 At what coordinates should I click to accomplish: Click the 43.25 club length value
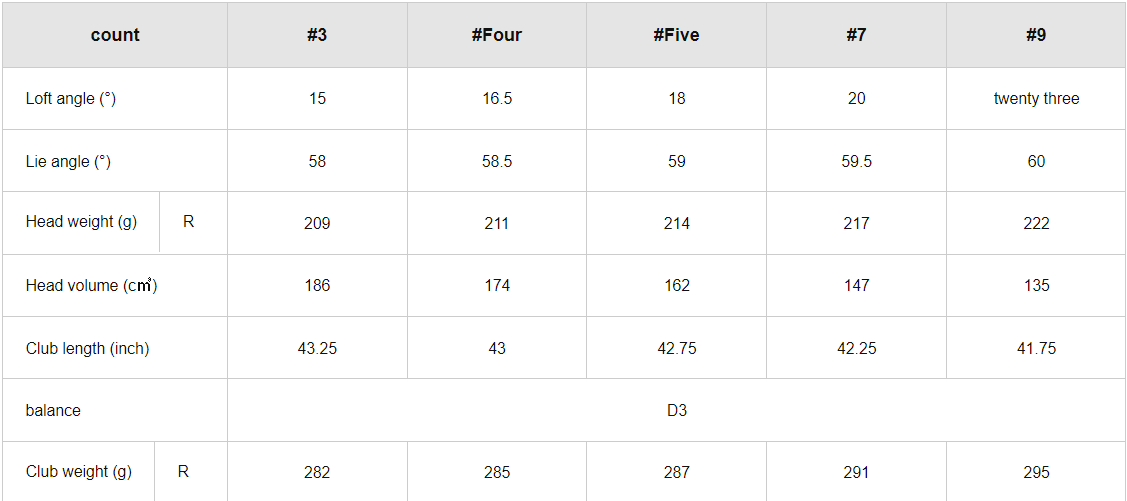(x=317, y=348)
